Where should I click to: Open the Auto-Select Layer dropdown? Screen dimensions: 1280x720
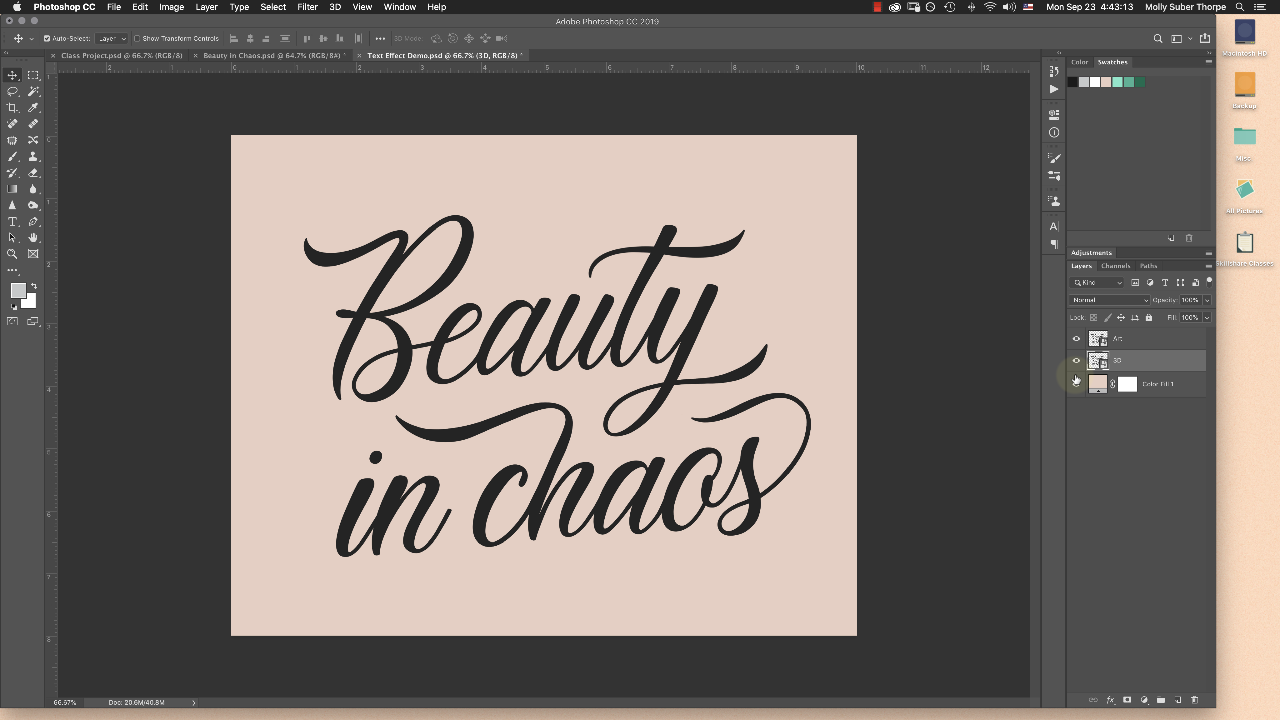tap(111, 39)
